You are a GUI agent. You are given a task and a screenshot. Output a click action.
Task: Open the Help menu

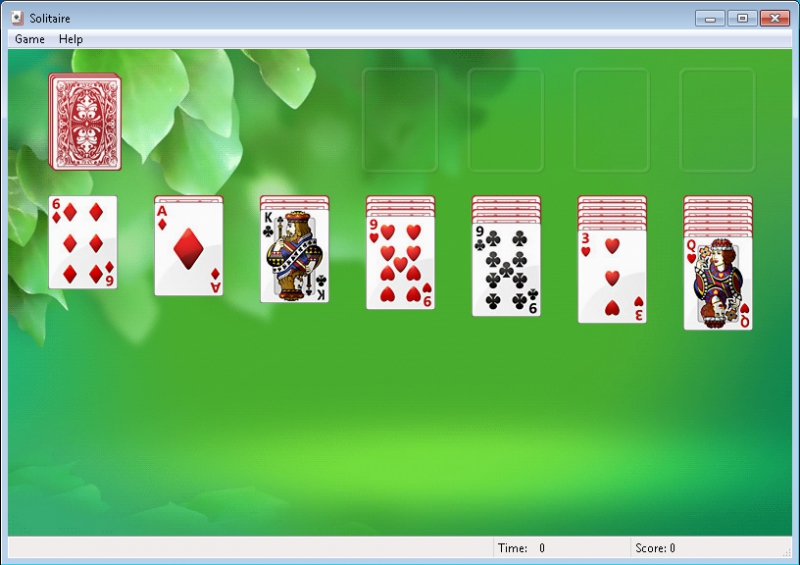tap(71, 39)
